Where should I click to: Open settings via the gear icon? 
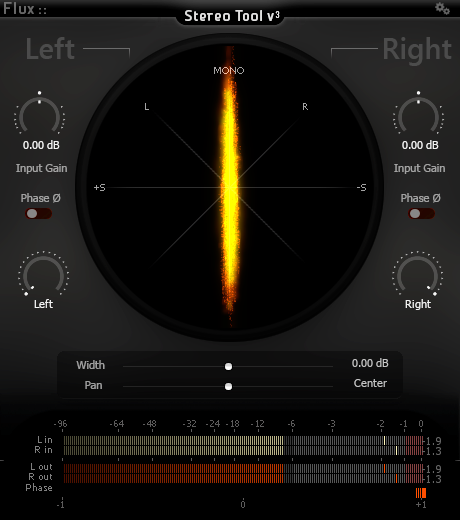[442, 8]
